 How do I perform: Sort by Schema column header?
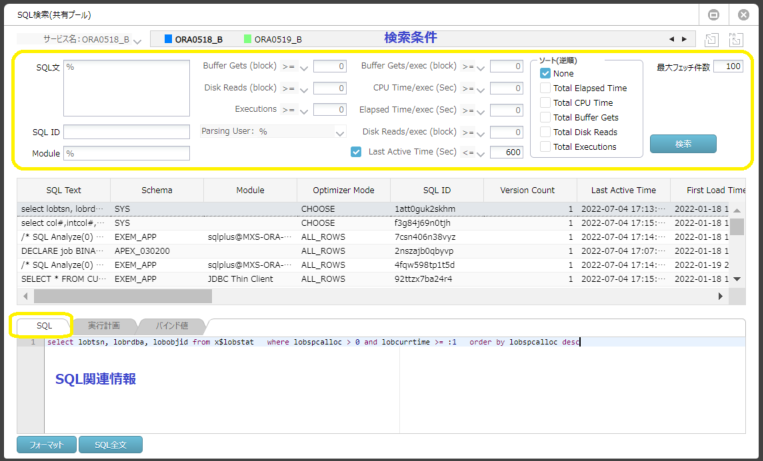(x=157, y=190)
